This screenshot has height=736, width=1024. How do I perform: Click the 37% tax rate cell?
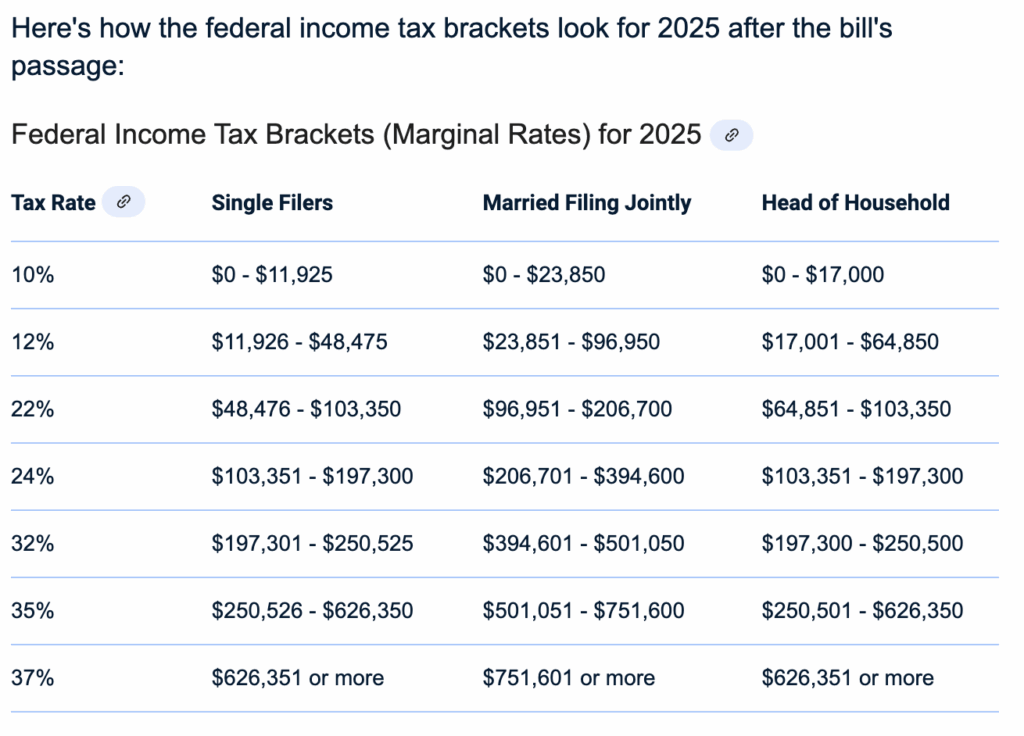[x=32, y=677]
